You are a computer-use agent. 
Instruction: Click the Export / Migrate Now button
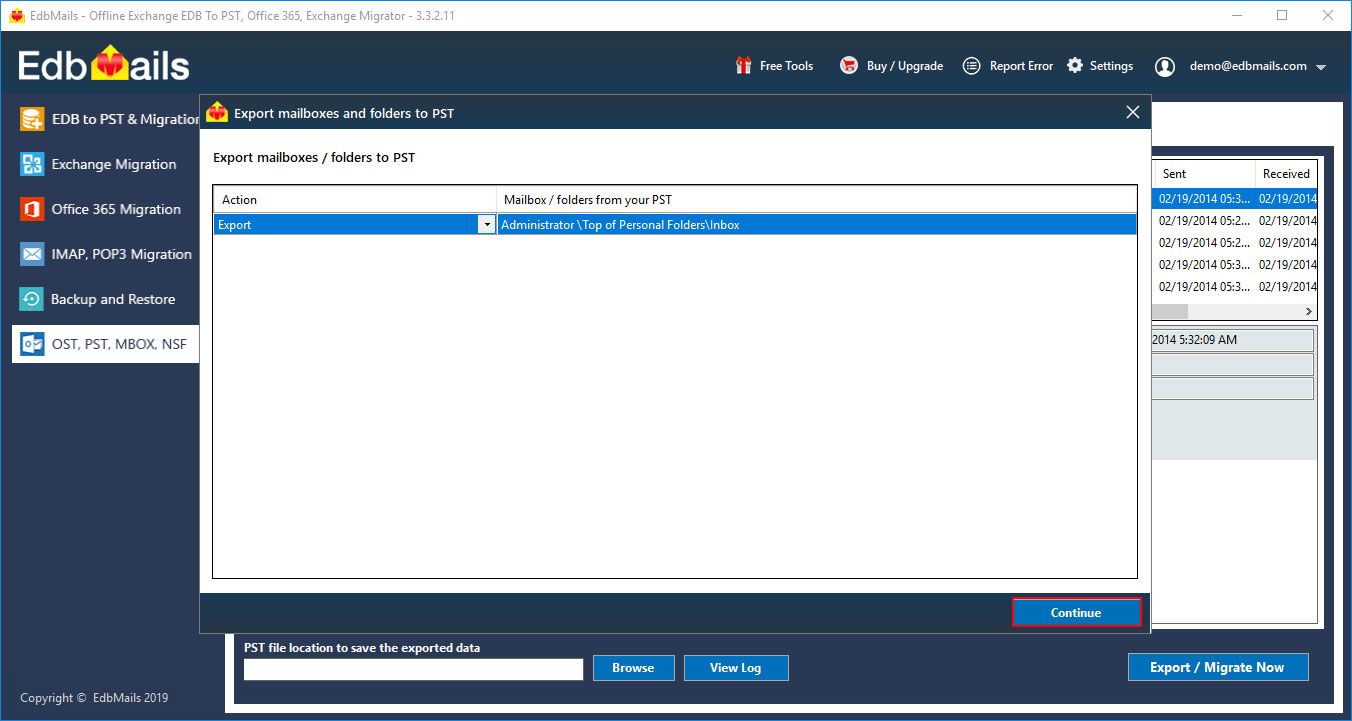click(x=1218, y=667)
